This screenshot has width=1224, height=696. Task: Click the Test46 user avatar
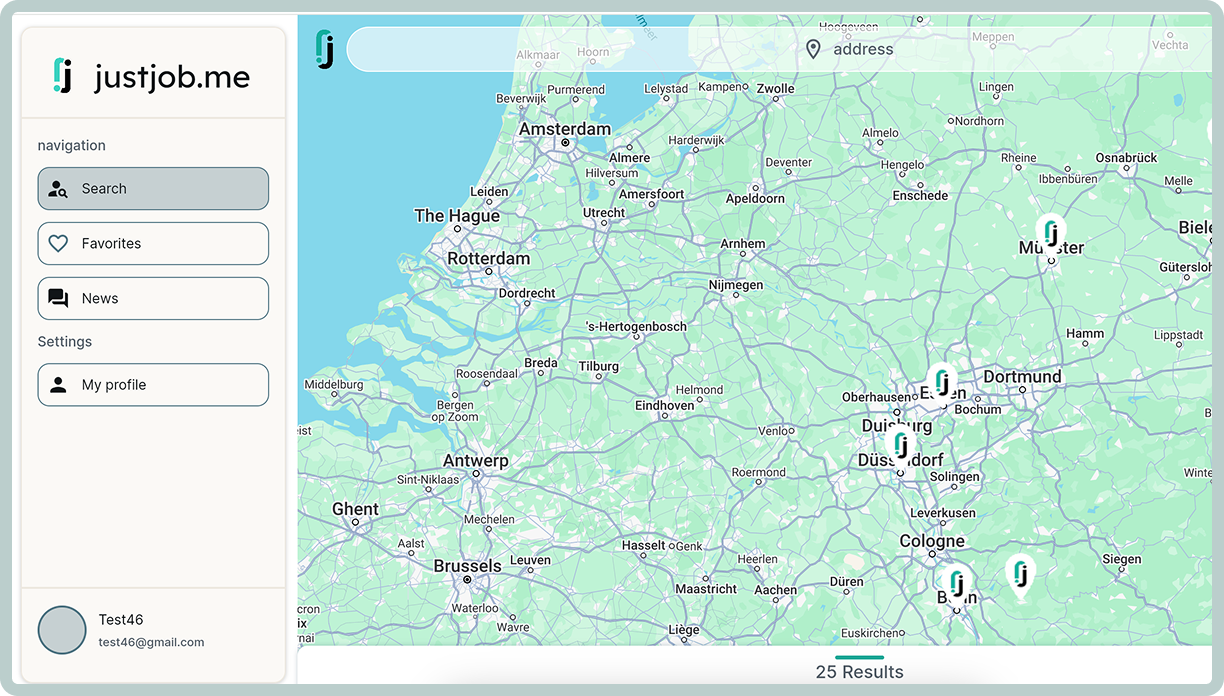point(62,630)
